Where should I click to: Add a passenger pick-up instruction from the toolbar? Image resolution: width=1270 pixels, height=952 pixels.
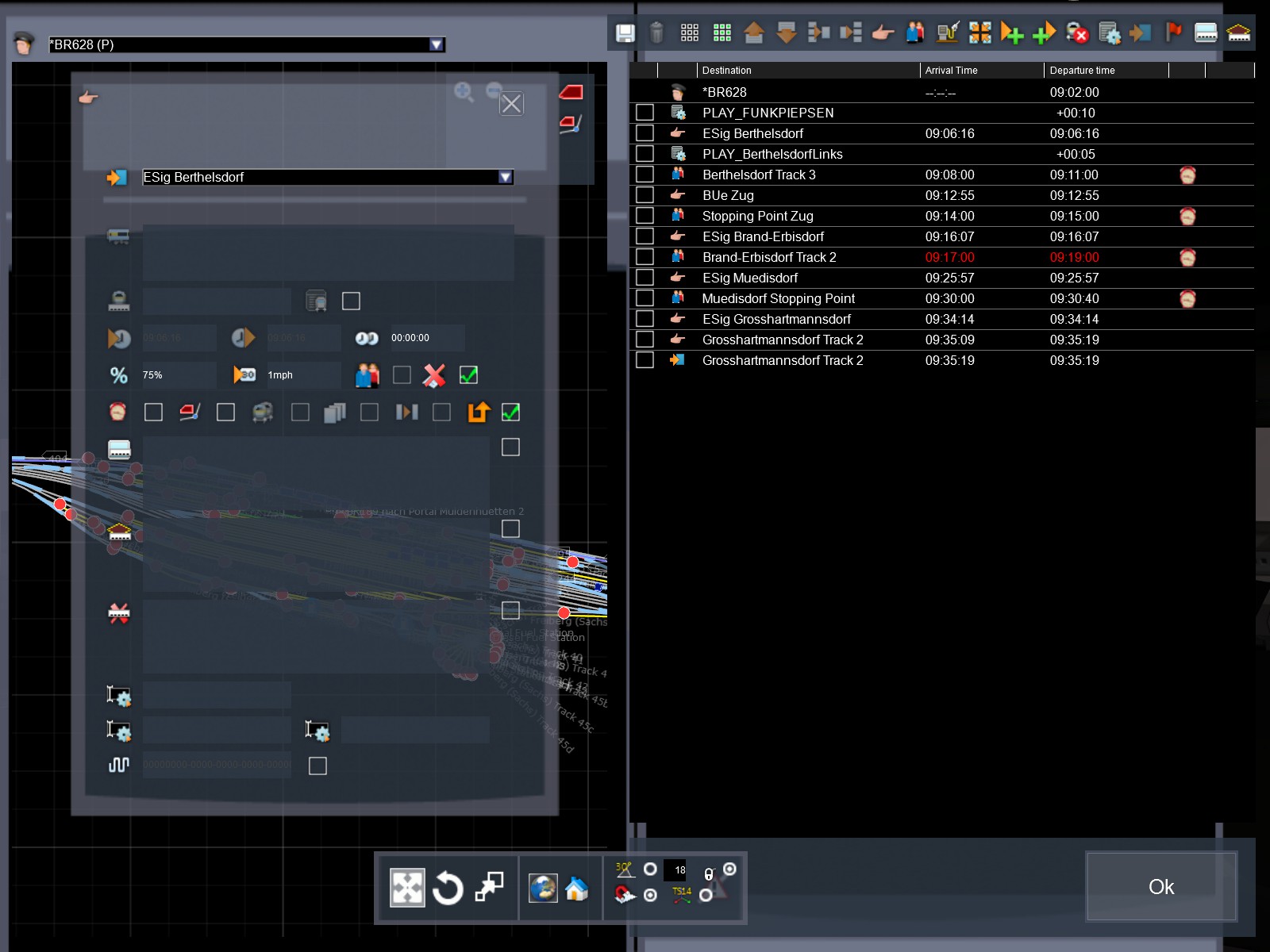coord(915,33)
